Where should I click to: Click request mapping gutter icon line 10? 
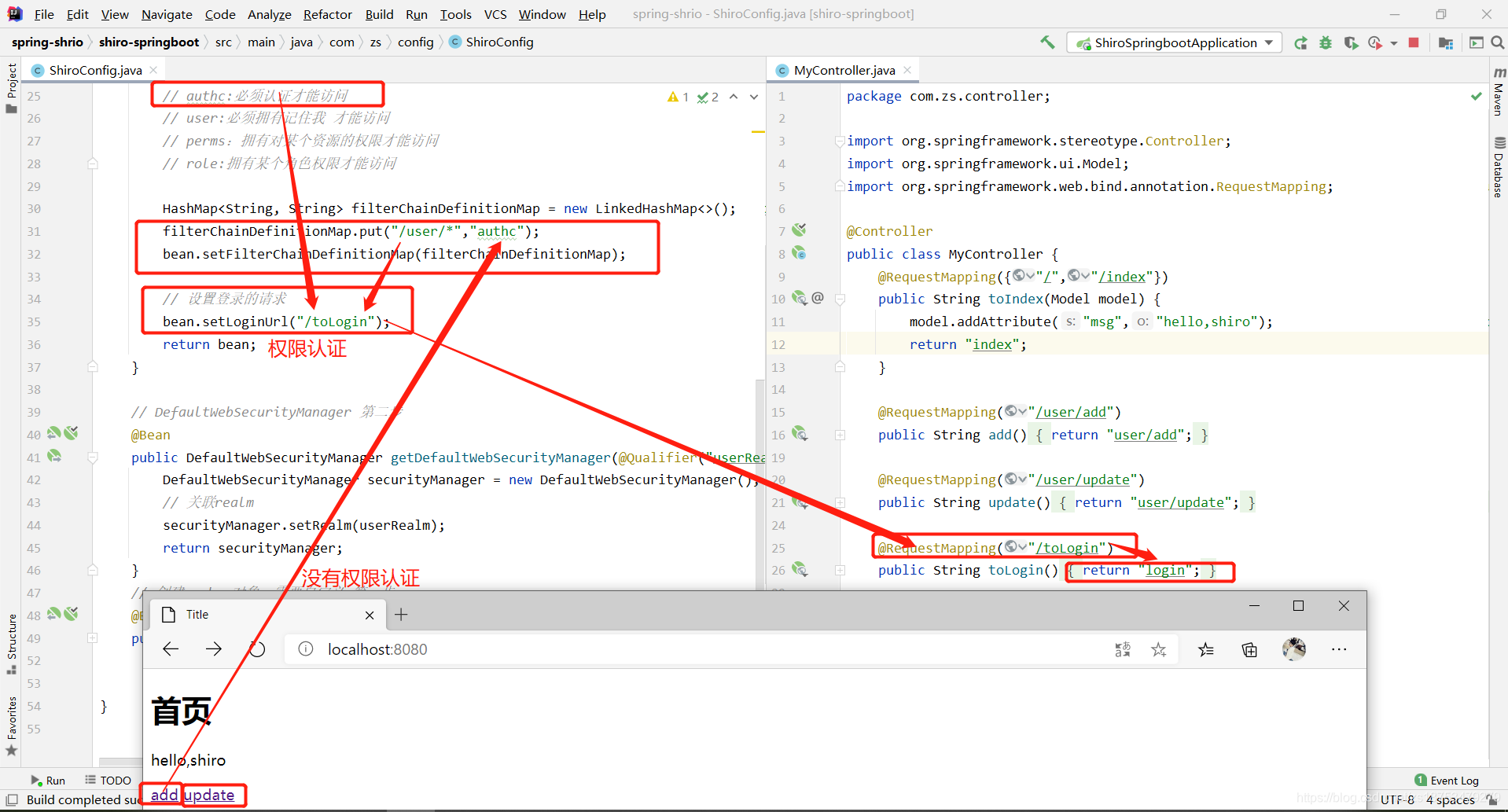[799, 298]
